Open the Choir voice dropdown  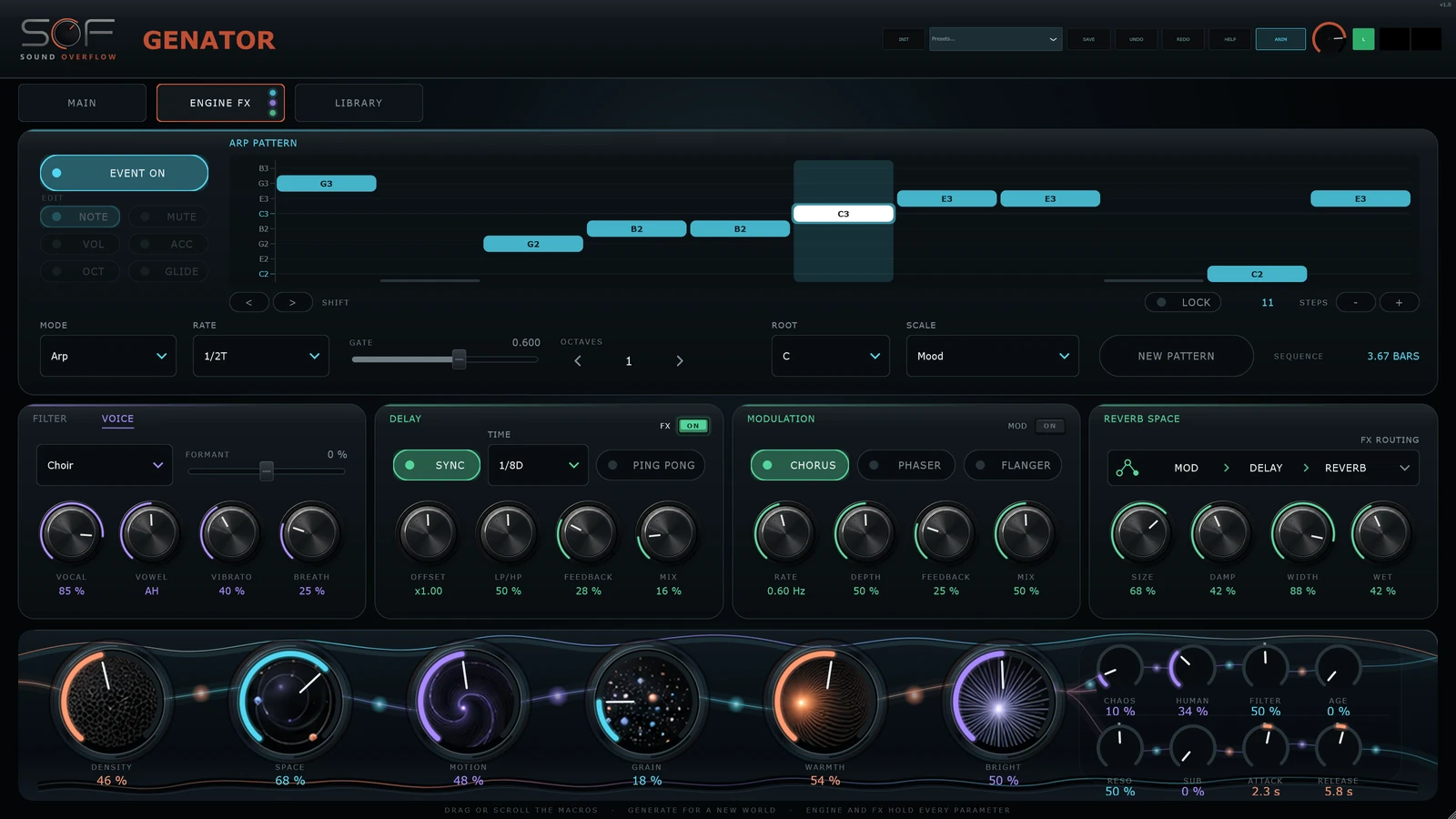click(105, 465)
